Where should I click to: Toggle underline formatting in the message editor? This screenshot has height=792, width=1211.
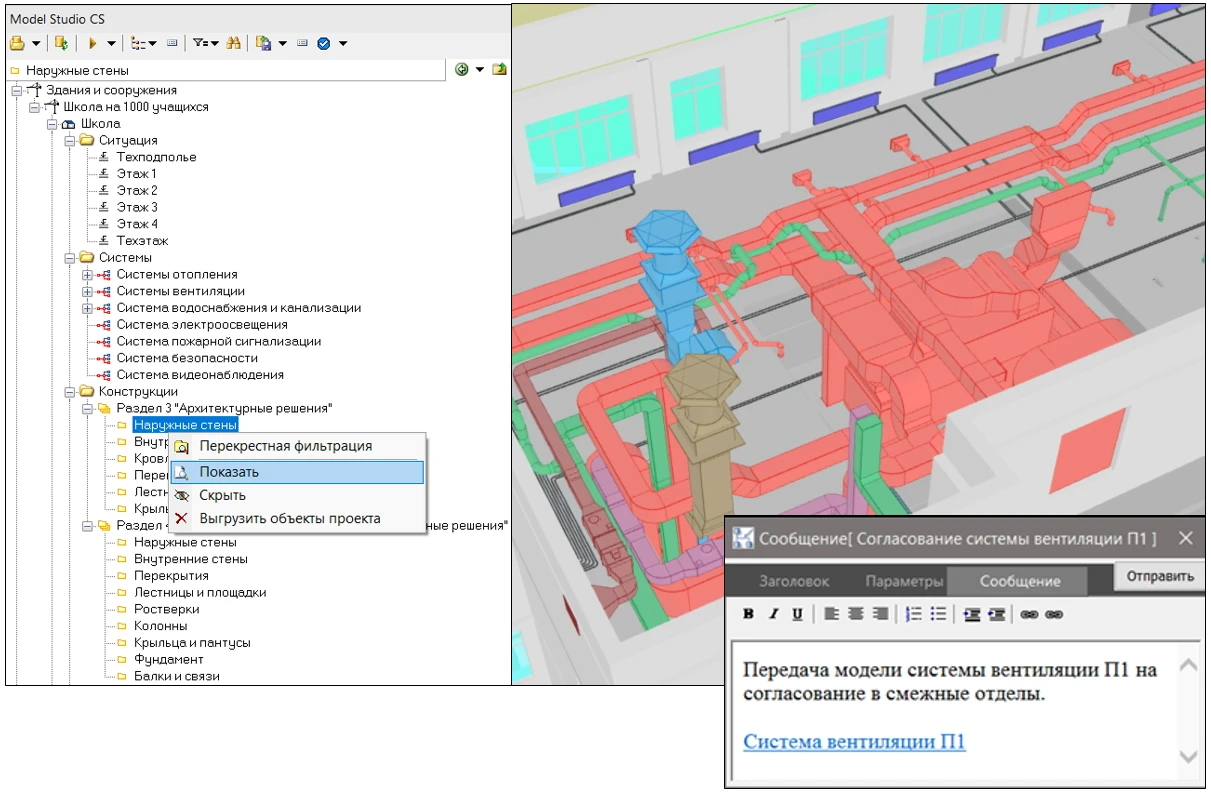pyautogui.click(x=797, y=615)
